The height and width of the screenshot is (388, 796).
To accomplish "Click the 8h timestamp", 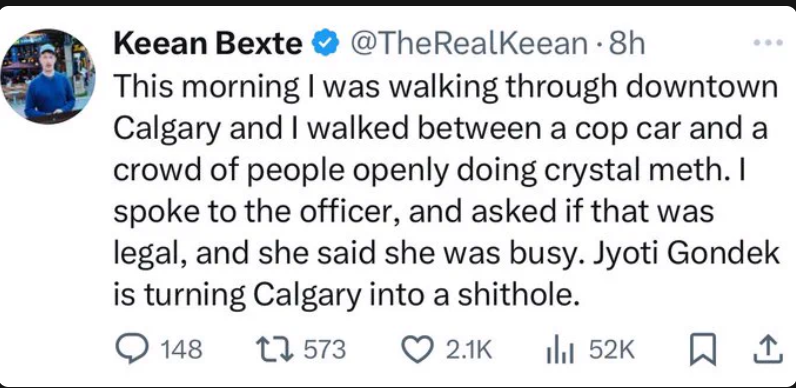I will coord(626,44).
